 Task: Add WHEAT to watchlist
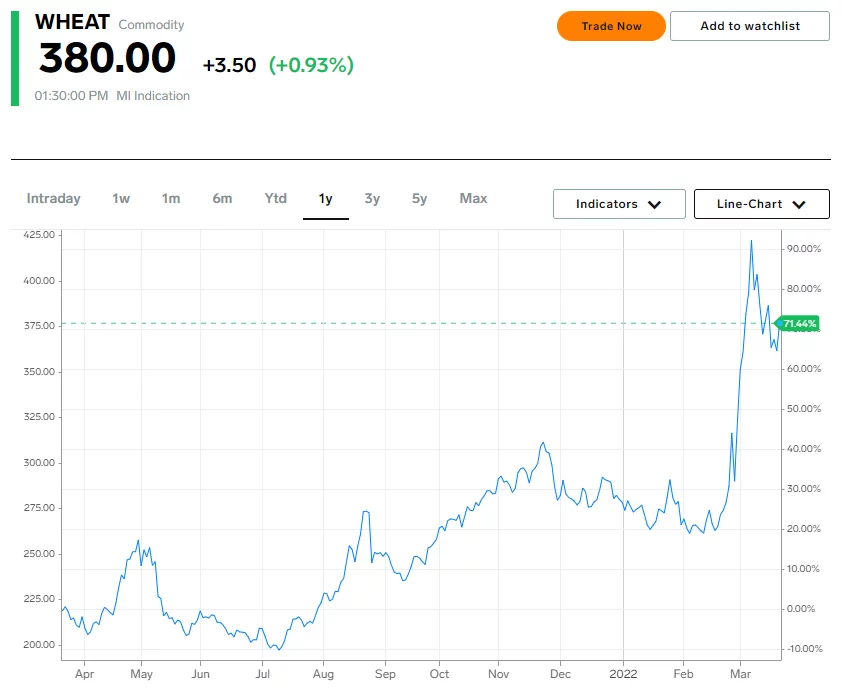(750, 26)
